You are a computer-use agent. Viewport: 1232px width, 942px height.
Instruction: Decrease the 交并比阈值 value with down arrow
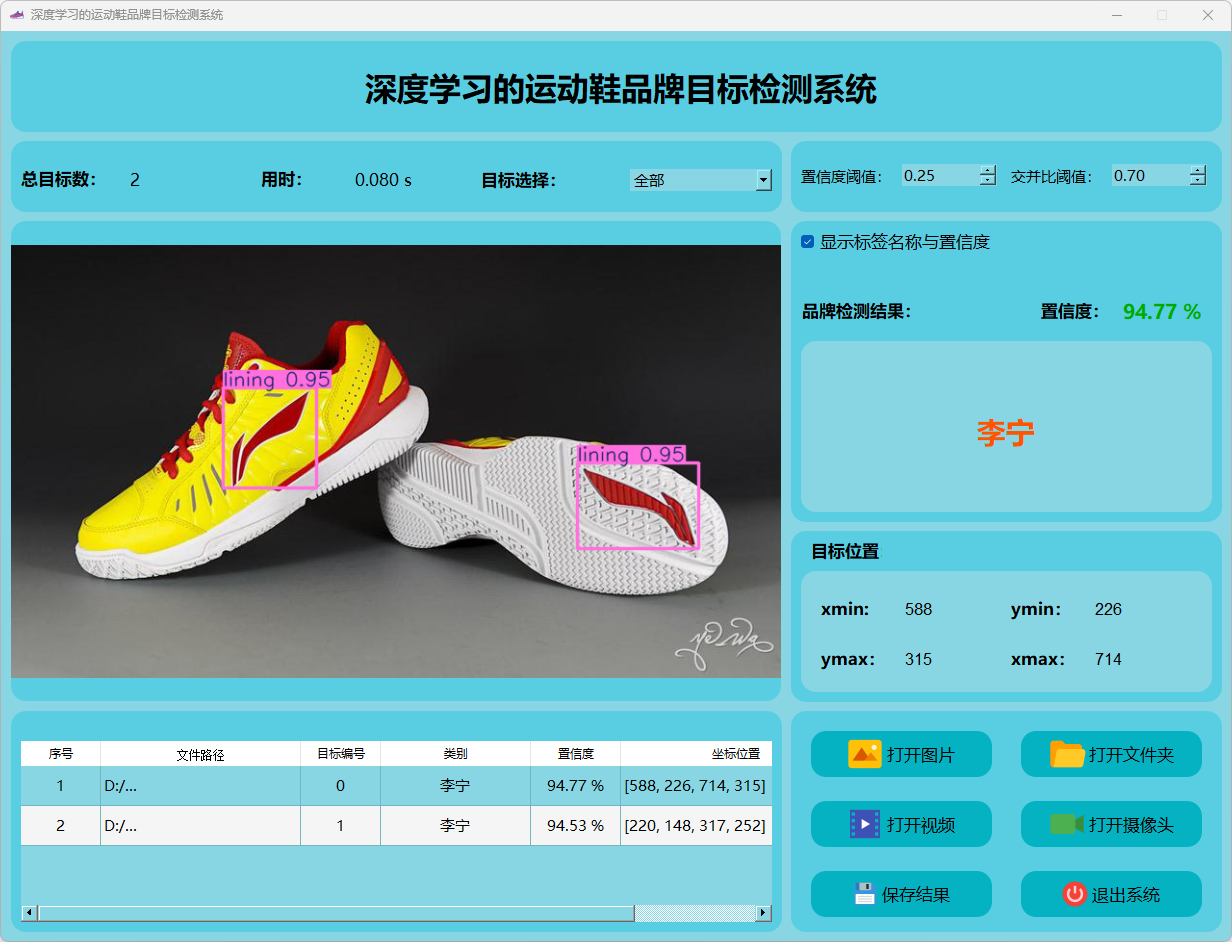(x=1198, y=181)
